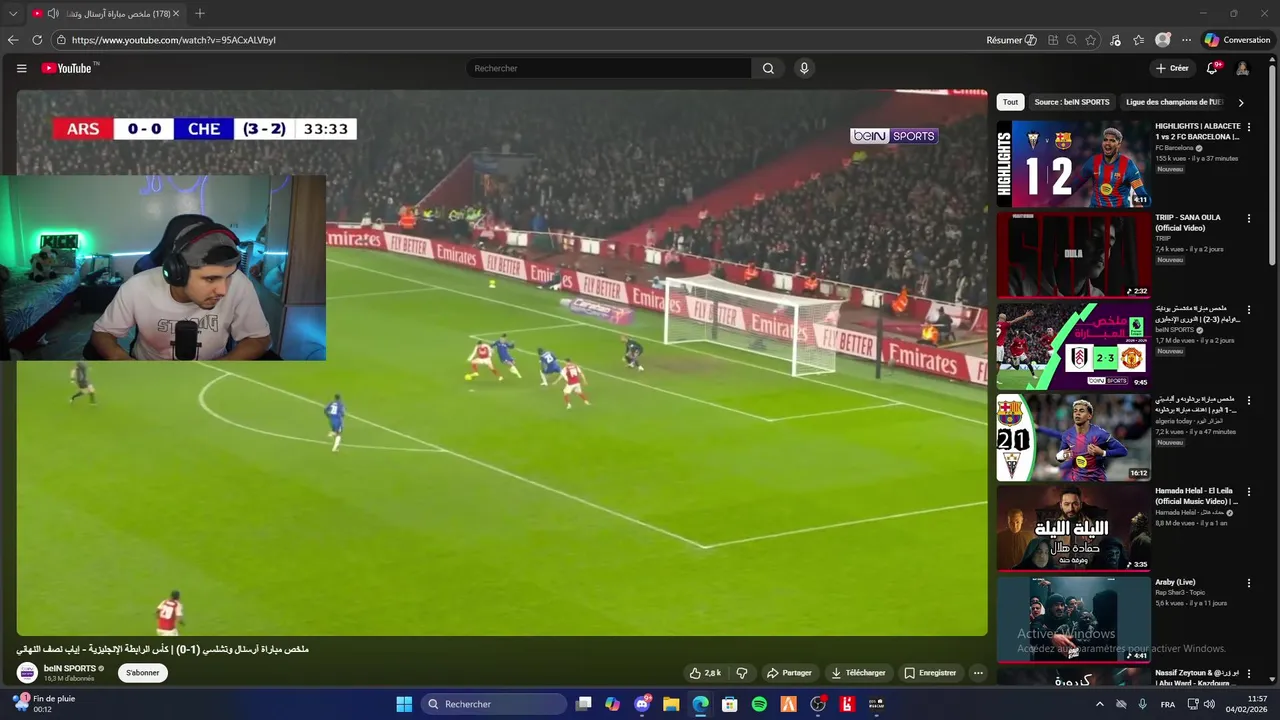Open the Edge split screen icon

pos(1053,40)
